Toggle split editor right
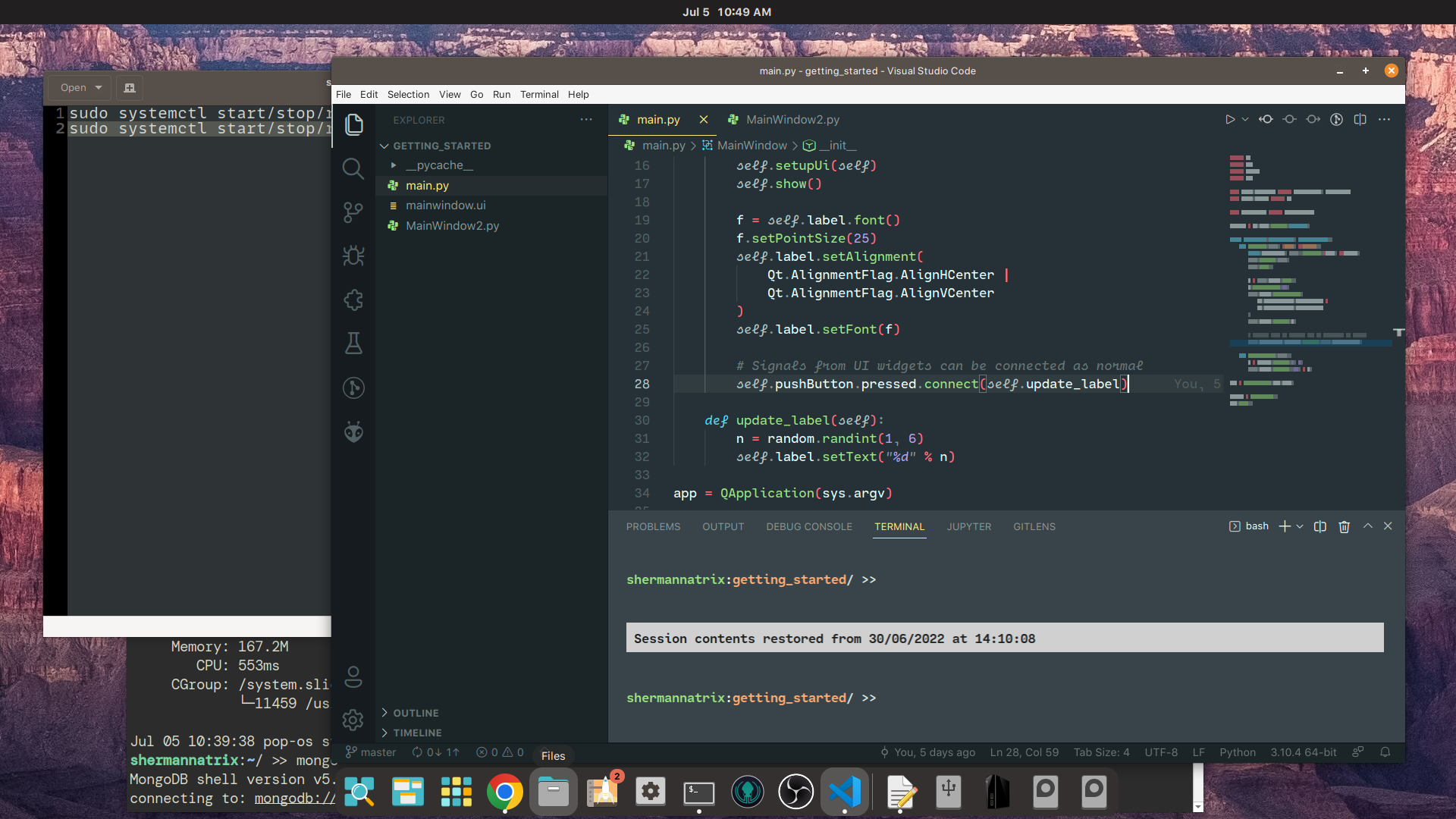This screenshot has height=819, width=1456. coord(1360,120)
